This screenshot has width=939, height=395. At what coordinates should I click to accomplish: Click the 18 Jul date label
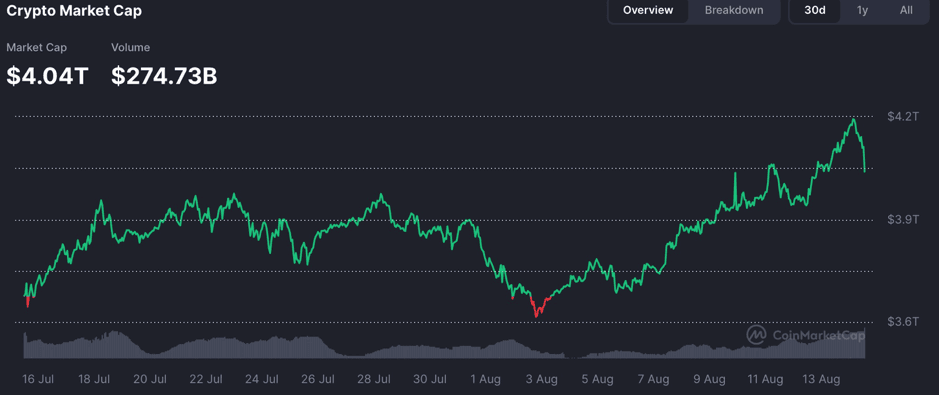tap(94, 379)
